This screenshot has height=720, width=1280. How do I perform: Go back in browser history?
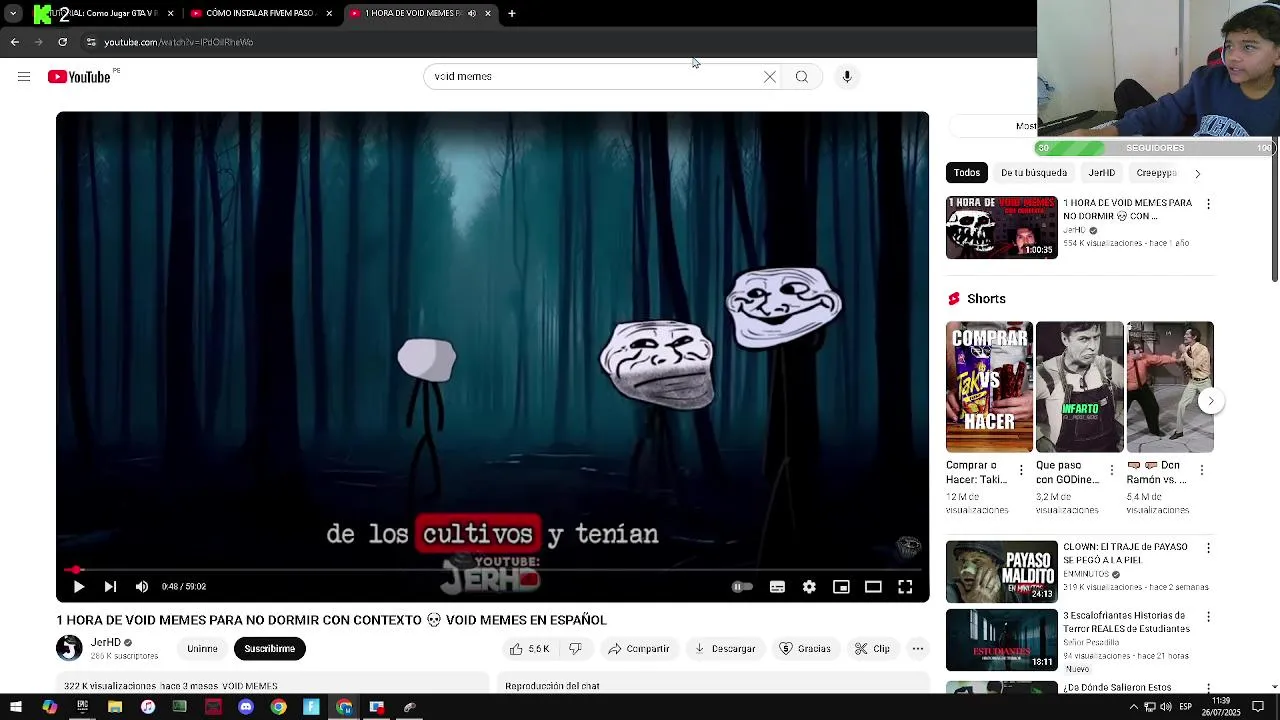[x=14, y=42]
